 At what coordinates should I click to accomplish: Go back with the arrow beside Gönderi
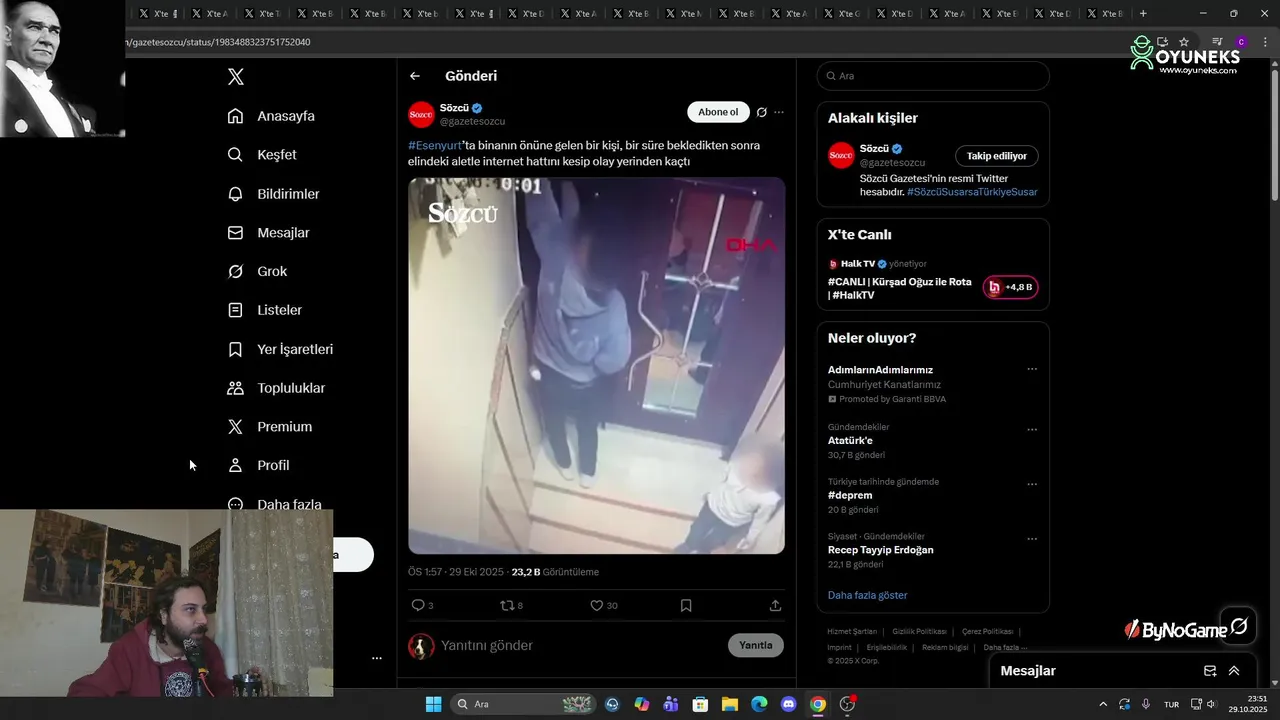tap(415, 76)
